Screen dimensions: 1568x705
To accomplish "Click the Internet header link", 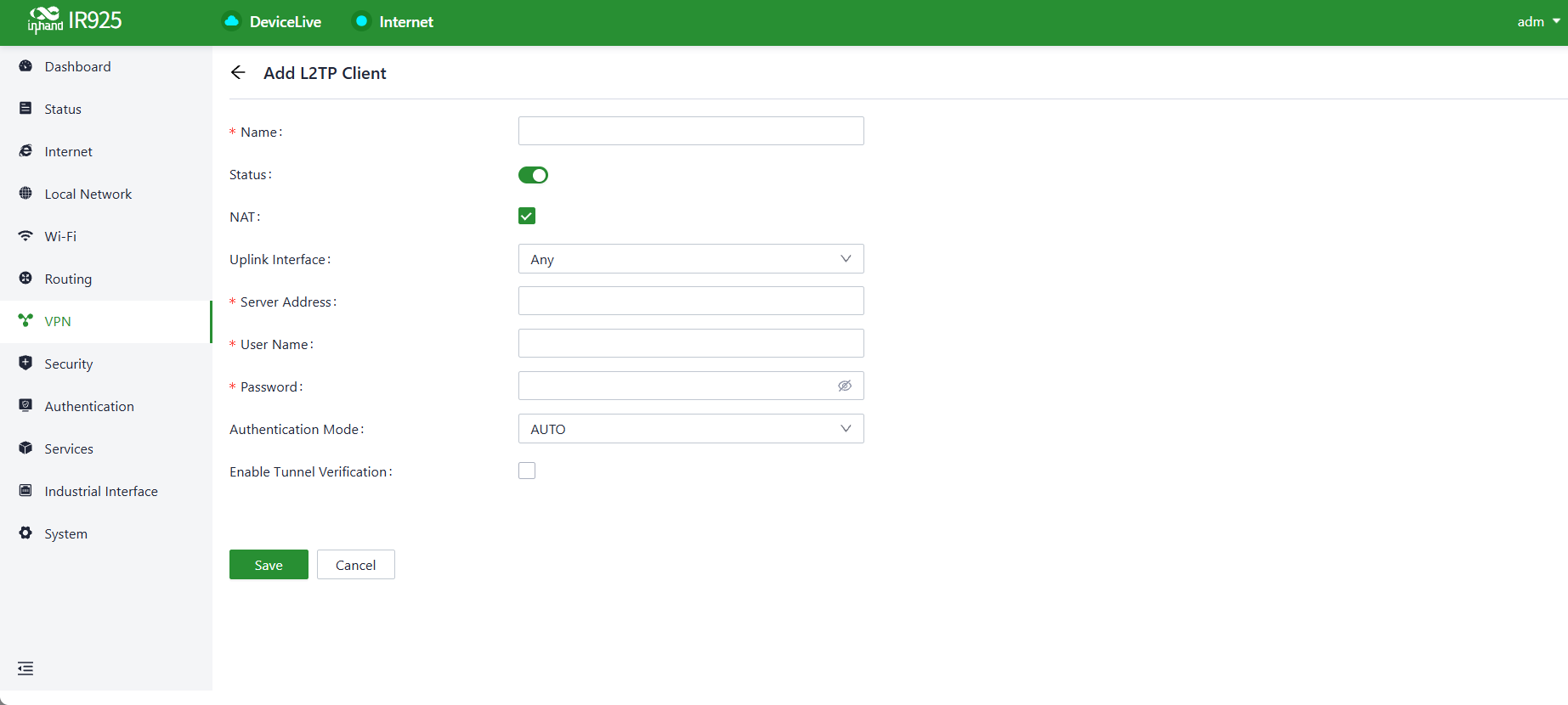I will pyautogui.click(x=406, y=22).
